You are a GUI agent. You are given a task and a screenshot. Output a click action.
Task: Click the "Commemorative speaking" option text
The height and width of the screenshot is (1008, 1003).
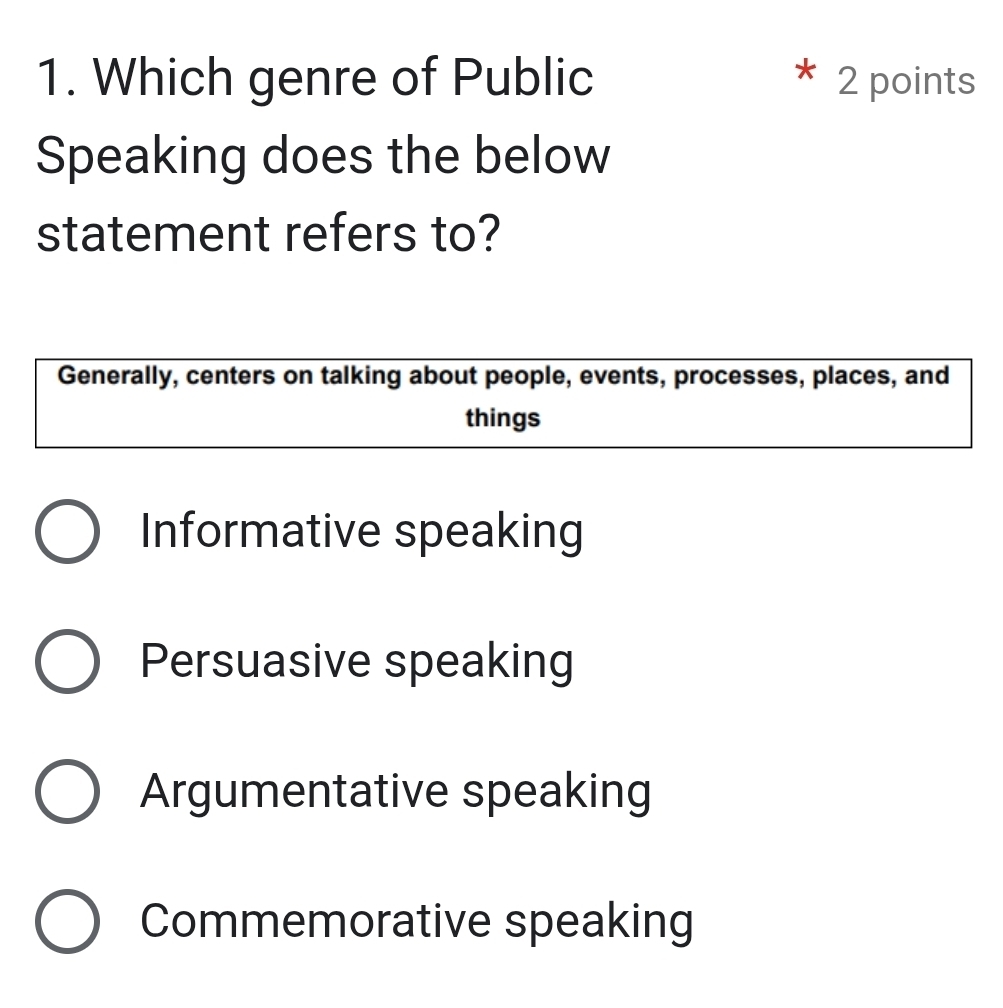[x=417, y=921]
